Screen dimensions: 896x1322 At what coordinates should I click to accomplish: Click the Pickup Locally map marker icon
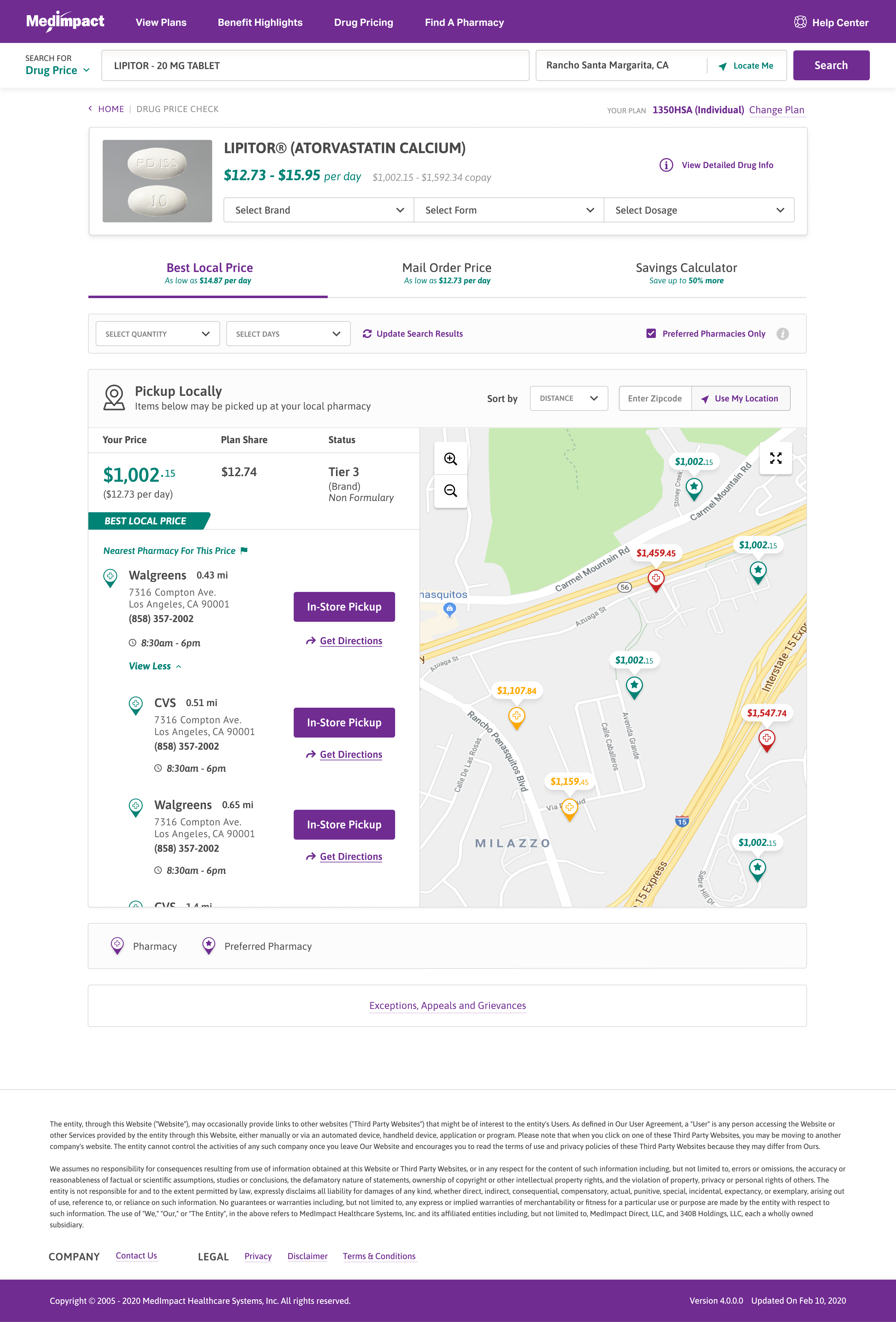click(114, 398)
